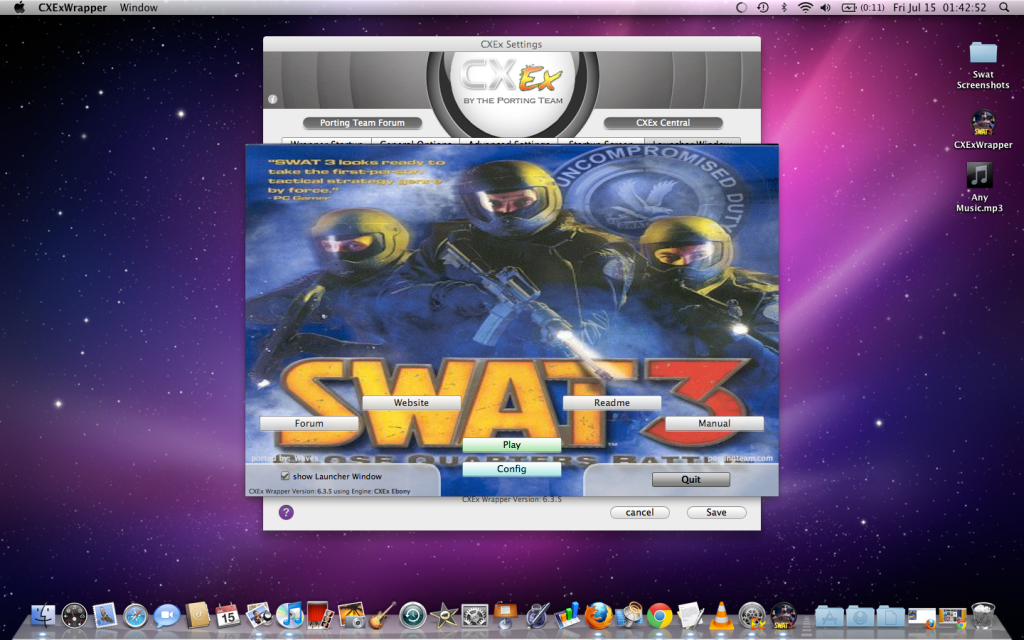The image size is (1024, 640).
Task: Select the Any Music.mp3 file icon
Action: [979, 175]
